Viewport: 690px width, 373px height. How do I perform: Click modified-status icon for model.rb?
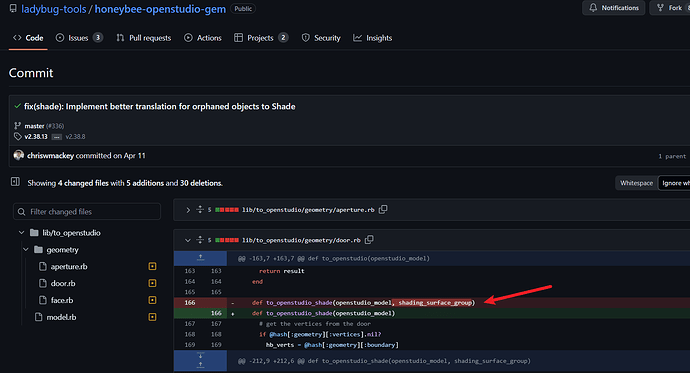click(x=152, y=317)
